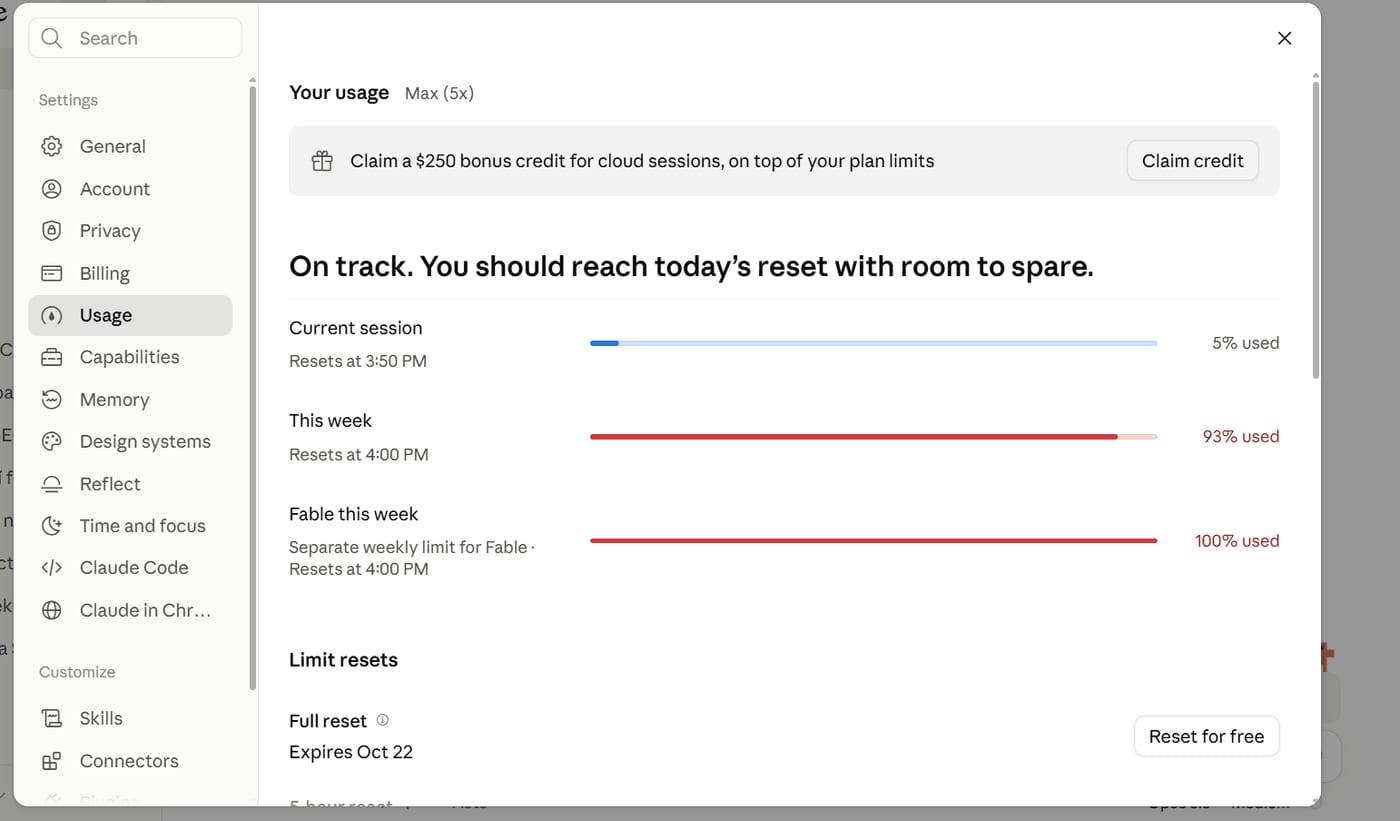Select Billing in the sidebar
Image resolution: width=1400 pixels, height=821 pixels.
pyautogui.click(x=130, y=273)
